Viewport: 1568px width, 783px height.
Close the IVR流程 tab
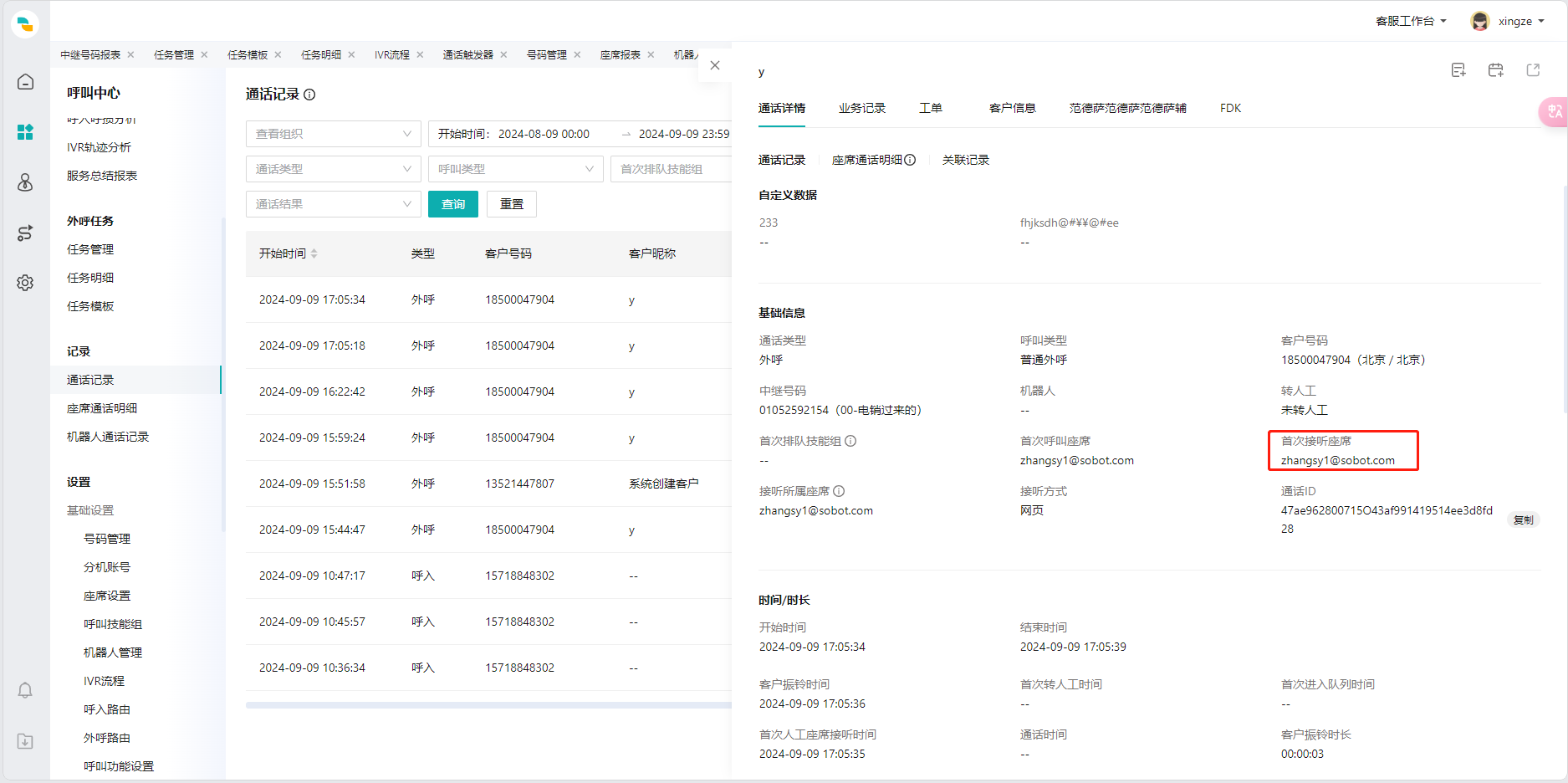coord(420,54)
